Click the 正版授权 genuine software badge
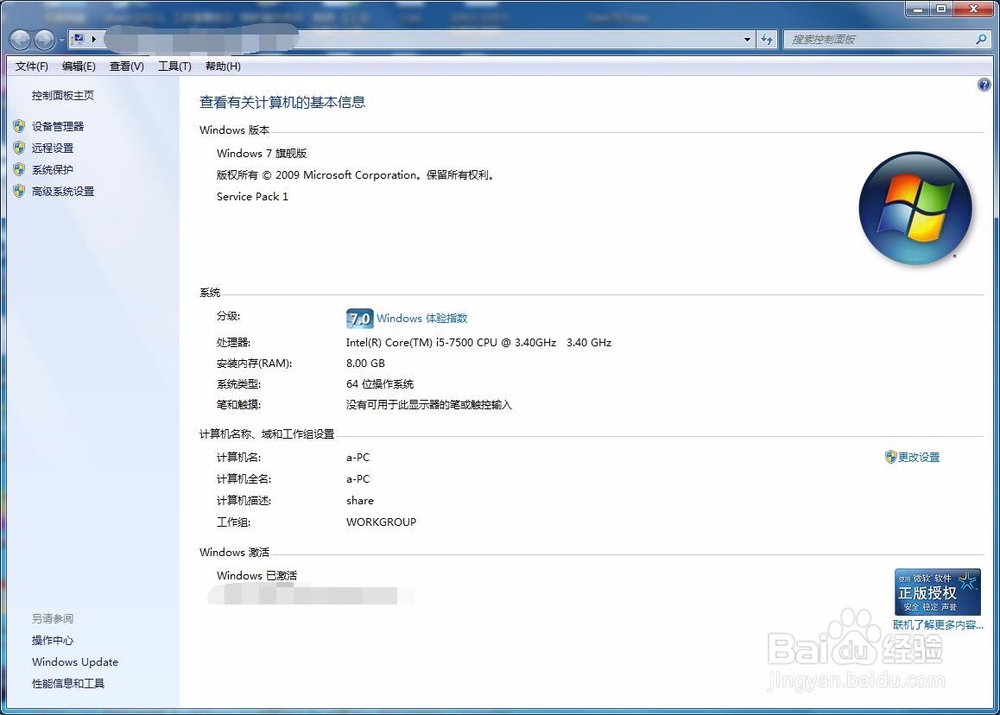 click(938, 592)
